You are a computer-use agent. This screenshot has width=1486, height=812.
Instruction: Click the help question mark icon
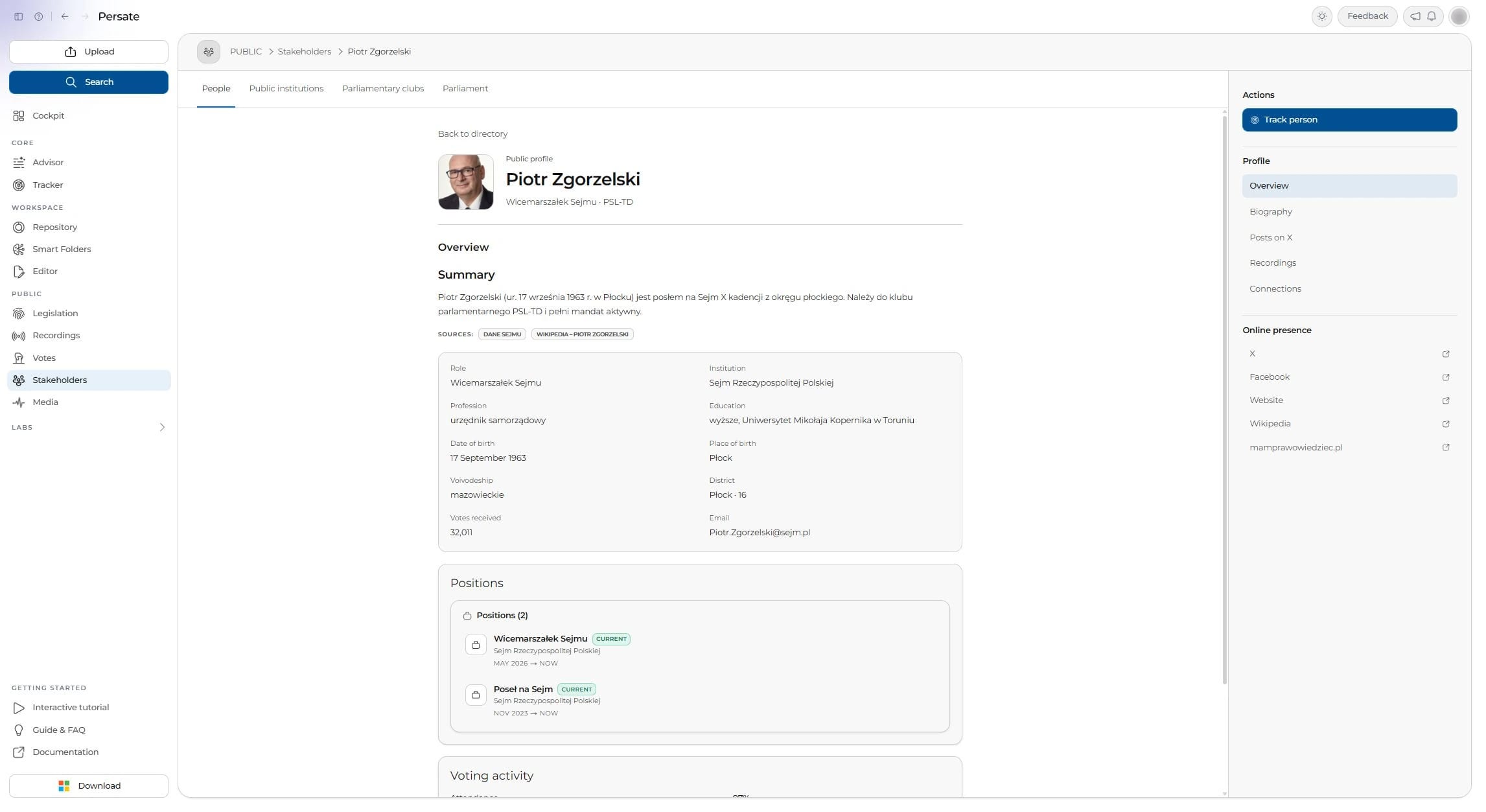coord(39,17)
